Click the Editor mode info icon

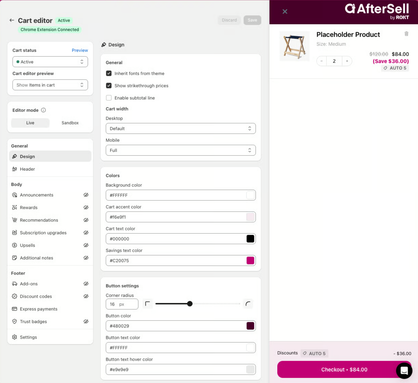coord(43,110)
